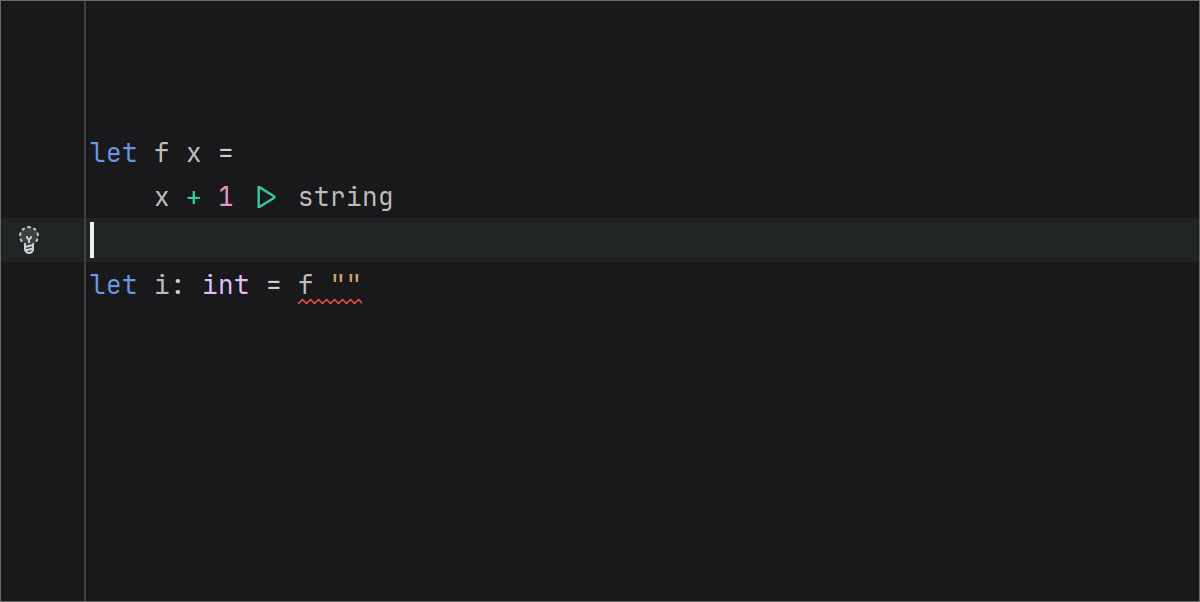1200x602 pixels.
Task: Click the empty string literal with the error underline
Action: point(345,285)
